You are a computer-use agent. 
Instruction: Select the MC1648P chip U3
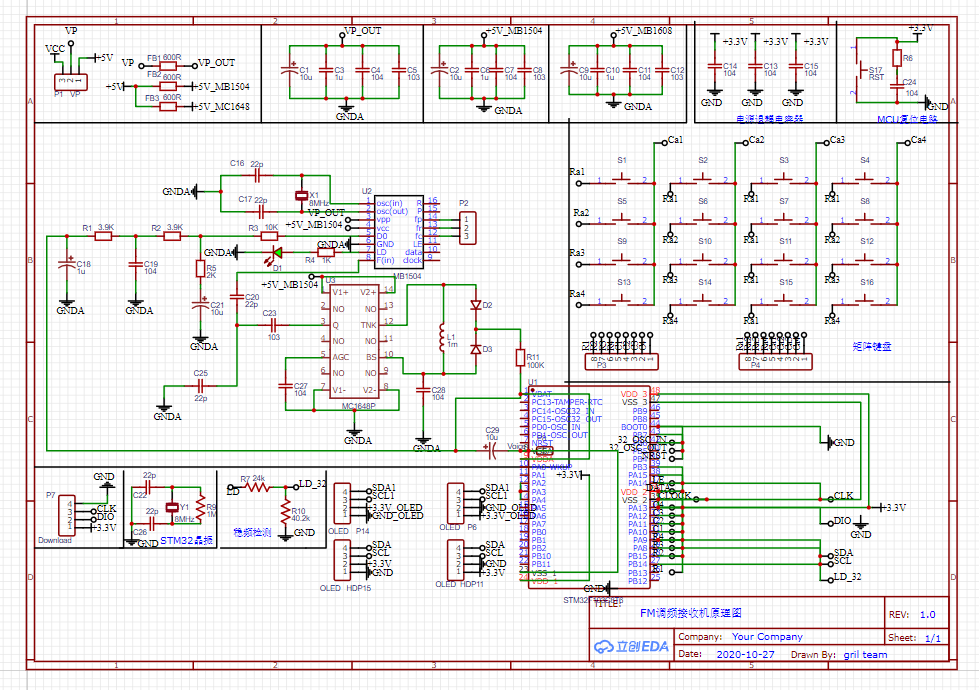357,340
